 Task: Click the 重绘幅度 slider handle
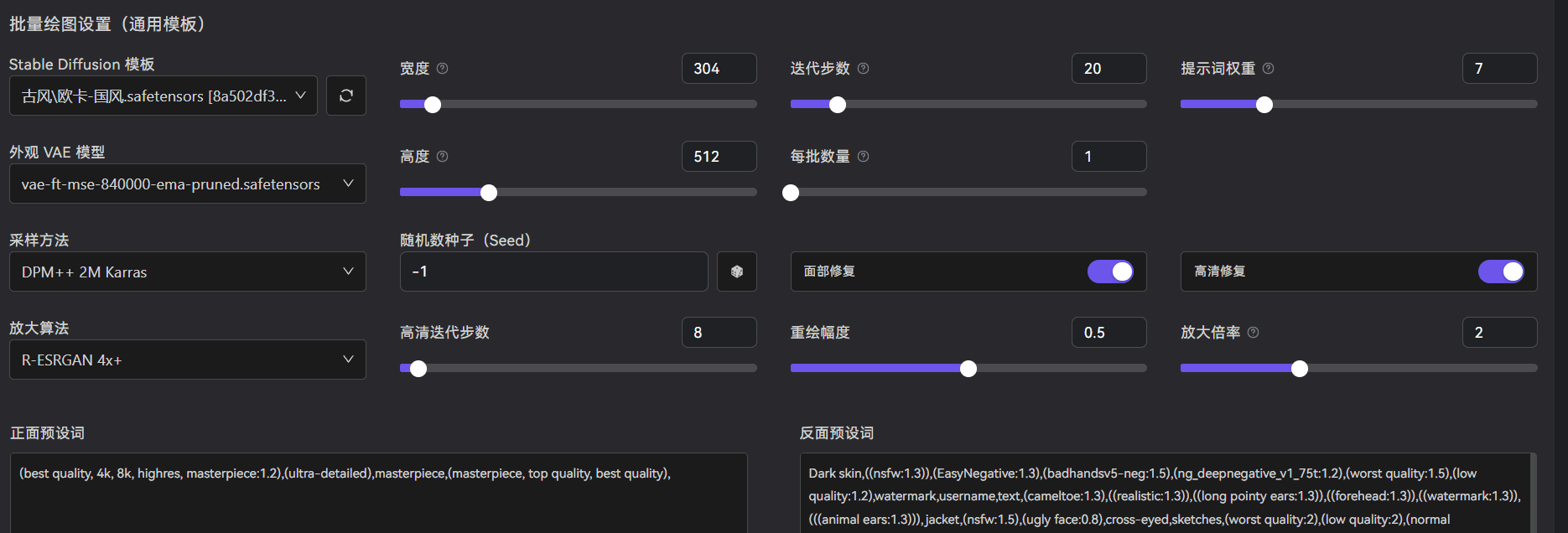point(968,369)
